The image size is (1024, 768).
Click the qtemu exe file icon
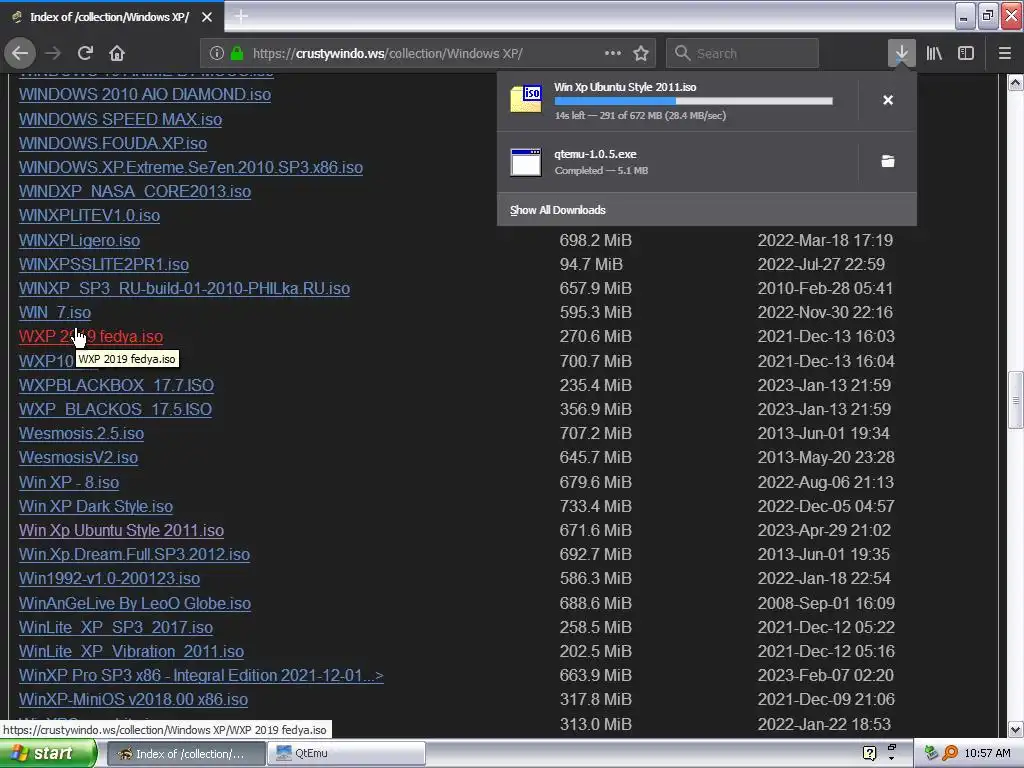tap(526, 162)
